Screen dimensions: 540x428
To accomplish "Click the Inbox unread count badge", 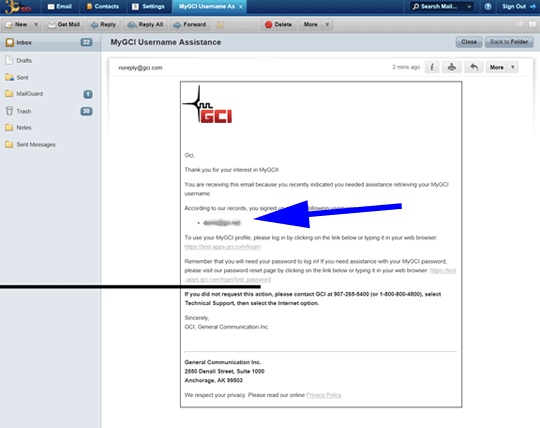I will (86, 42).
